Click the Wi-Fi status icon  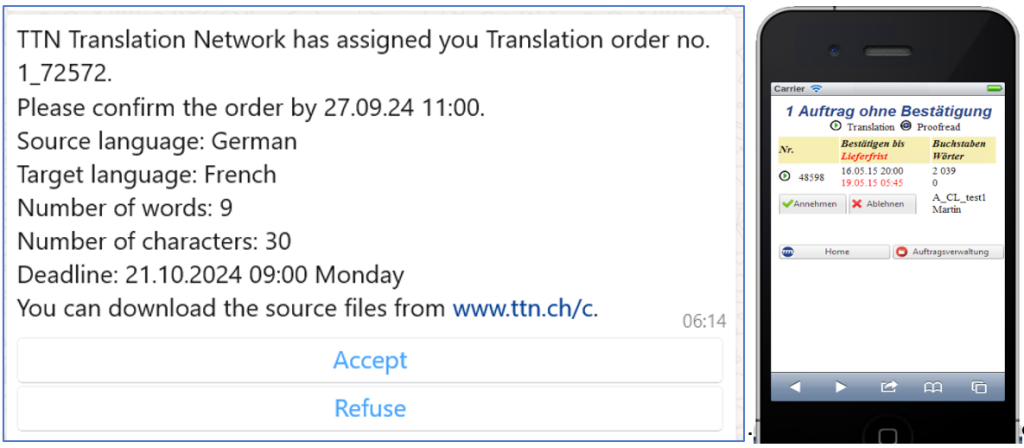pyautogui.click(x=816, y=89)
